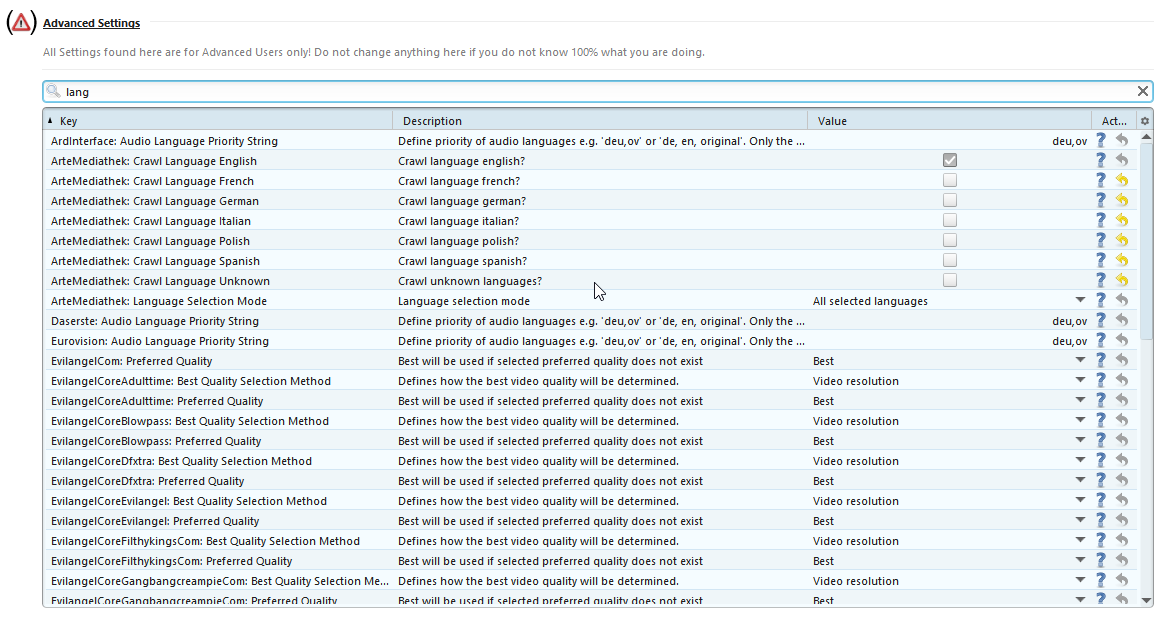1160x618 pixels.
Task: Open help for ArdInterface Audio Language Priority String
Action: (x=1100, y=140)
